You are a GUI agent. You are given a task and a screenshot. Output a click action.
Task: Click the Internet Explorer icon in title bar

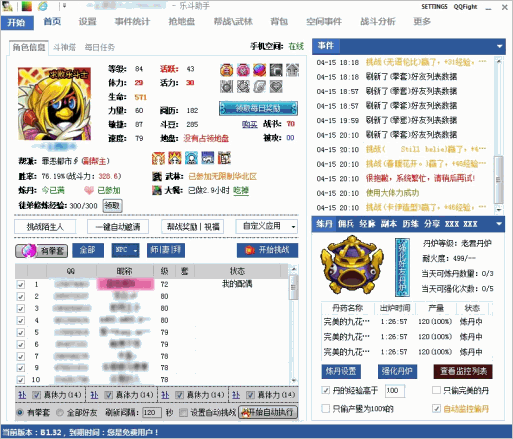pos(42,6)
